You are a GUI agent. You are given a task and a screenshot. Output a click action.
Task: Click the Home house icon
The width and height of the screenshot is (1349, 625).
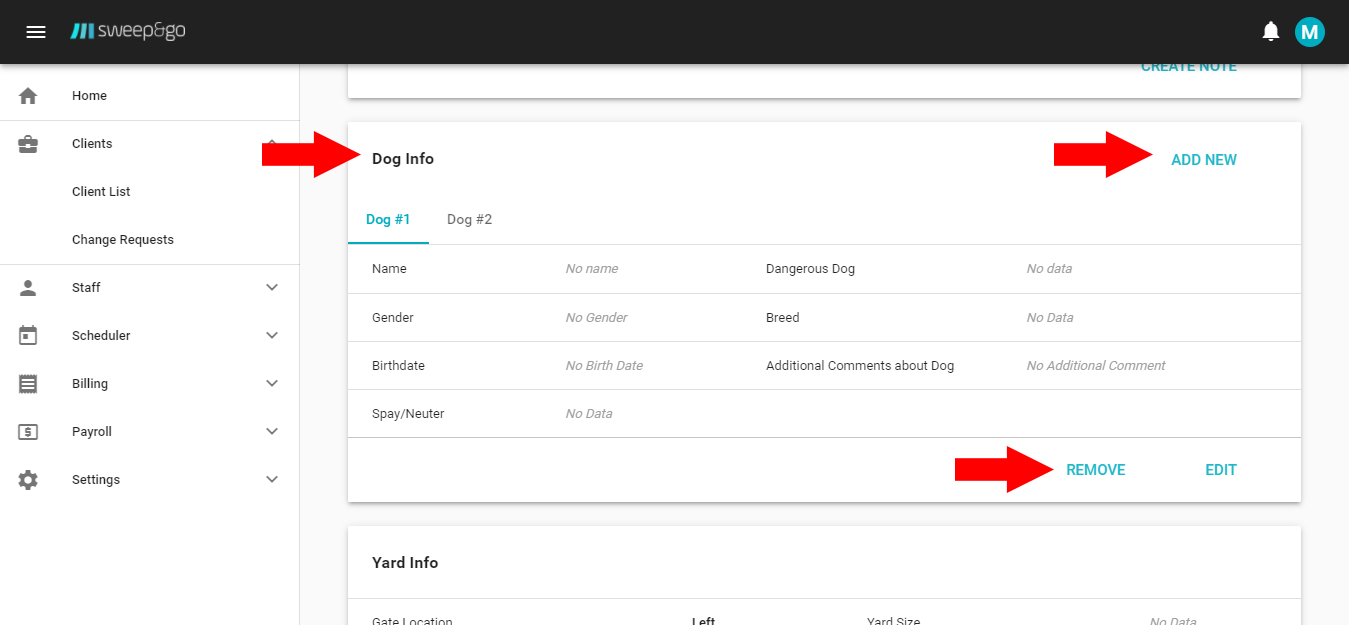pos(28,96)
